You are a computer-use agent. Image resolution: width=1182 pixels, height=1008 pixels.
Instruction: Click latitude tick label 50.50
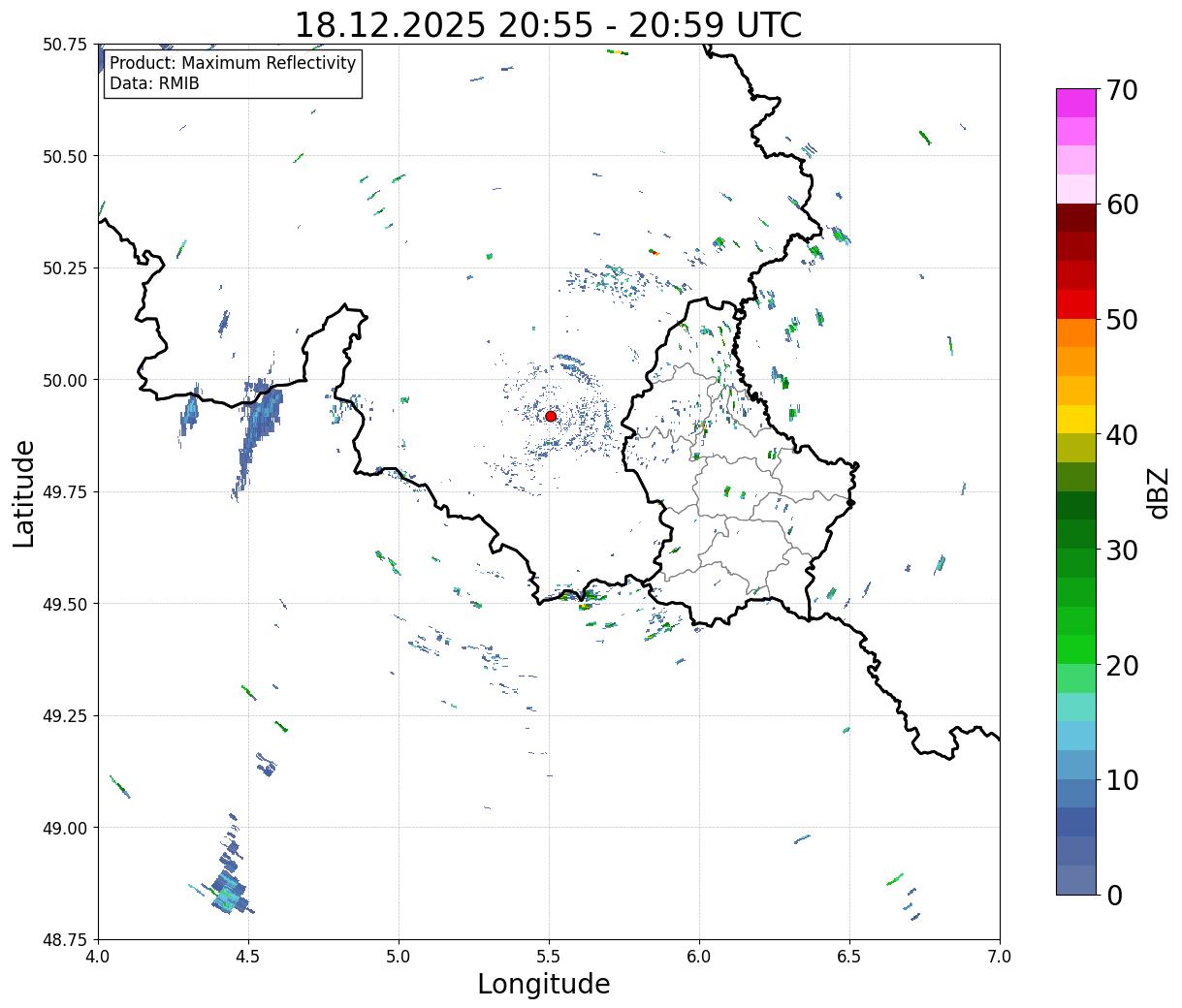pos(66,156)
